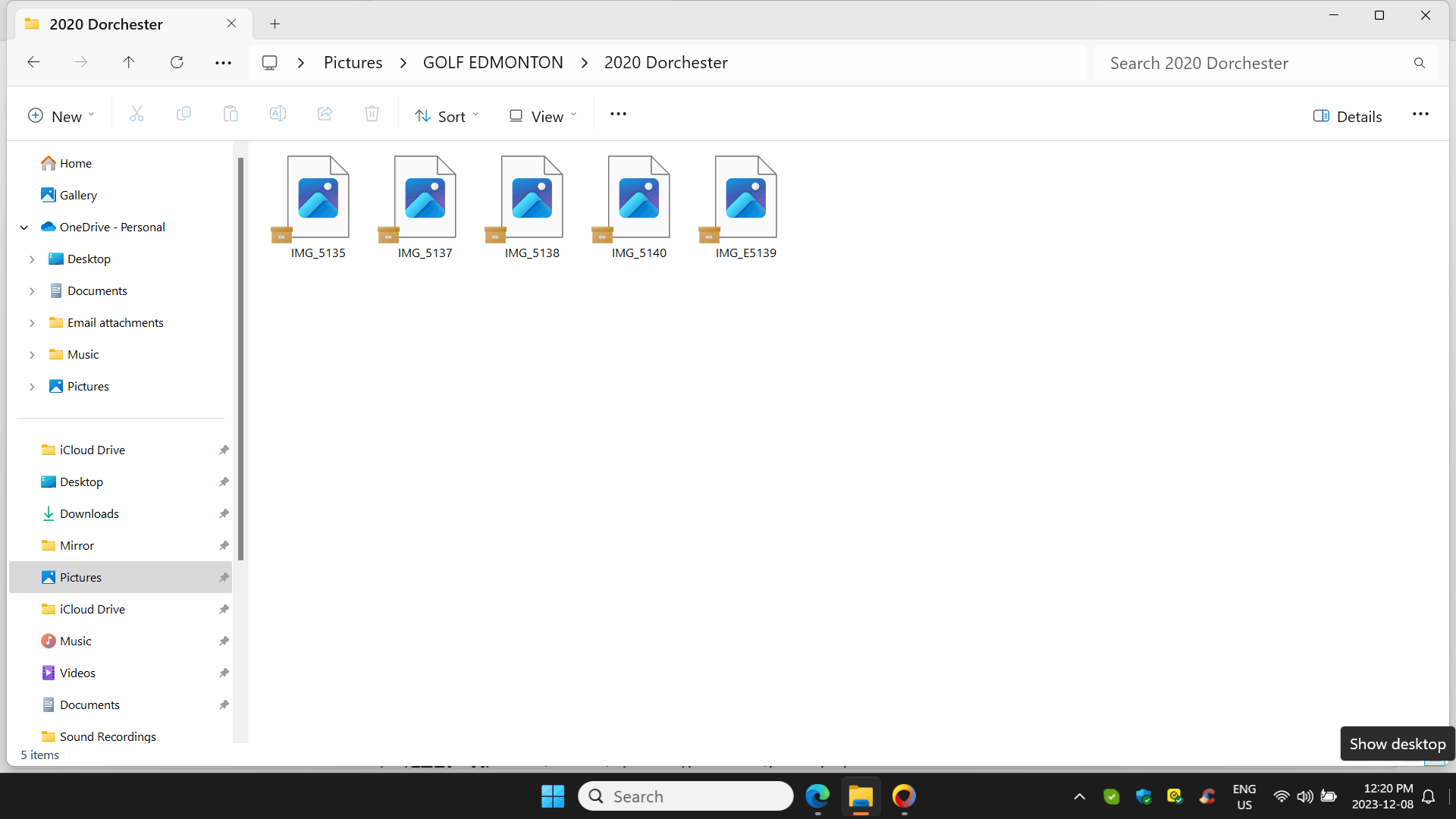Expand the Documents folder under OneDrive

32,291
